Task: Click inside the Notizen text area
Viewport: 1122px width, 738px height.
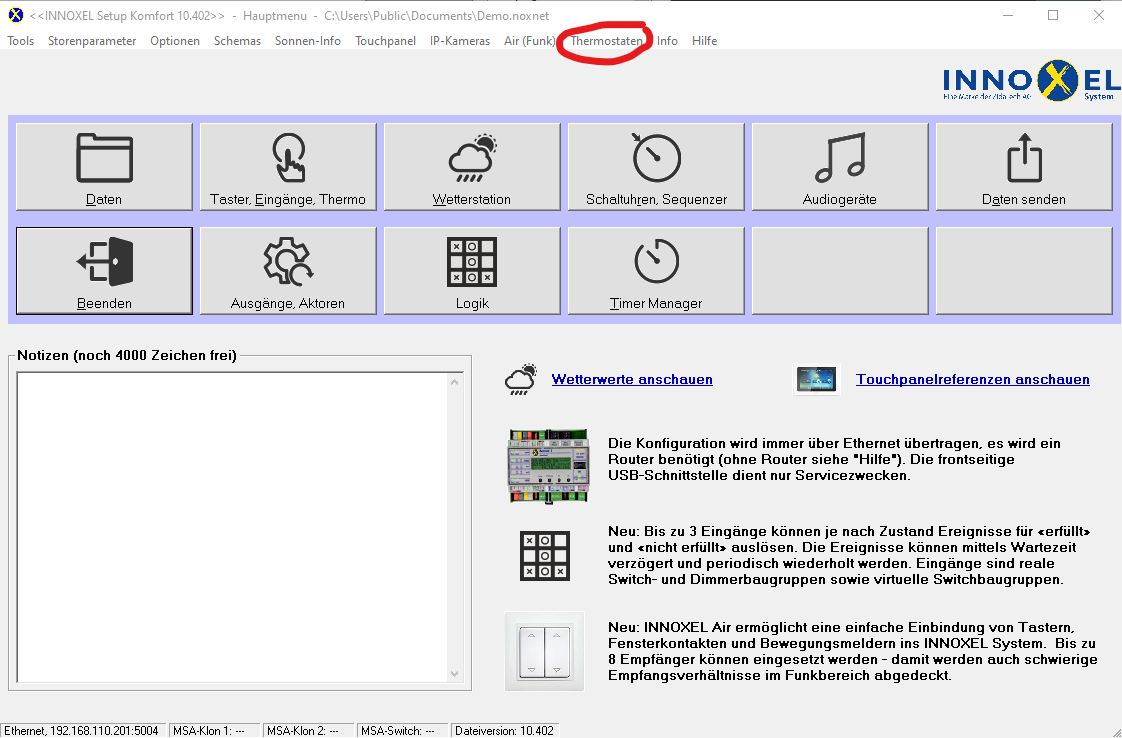Action: tap(233, 528)
